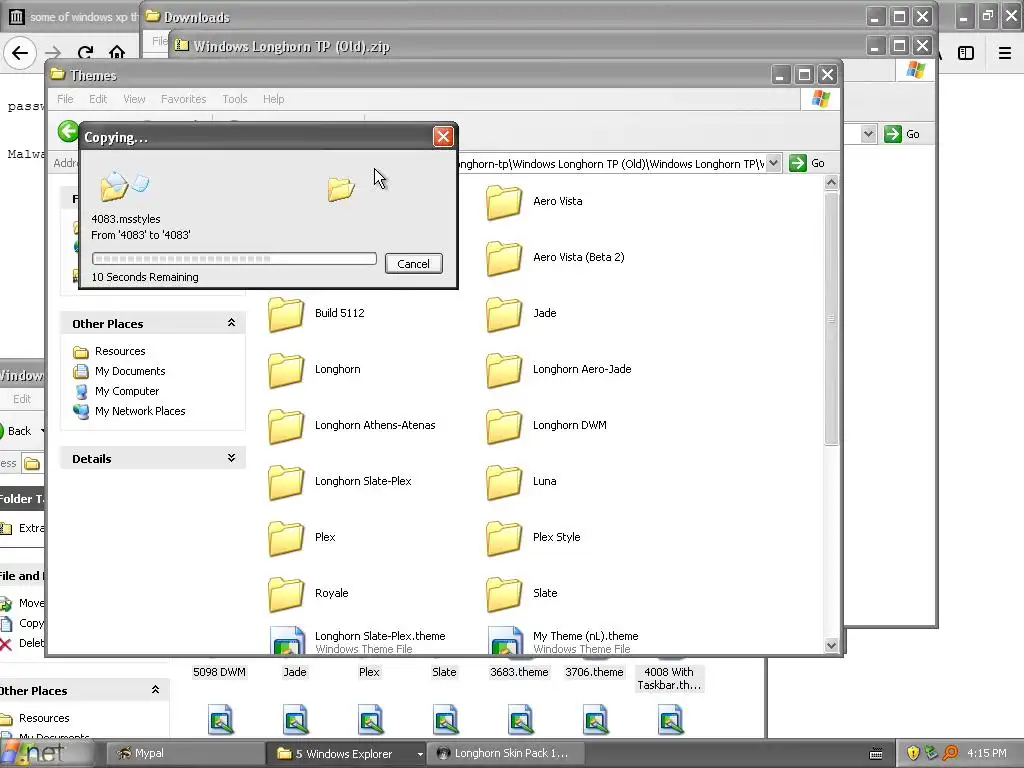1024x768 pixels.
Task: Click the Themes window address path field
Action: [x=611, y=164]
